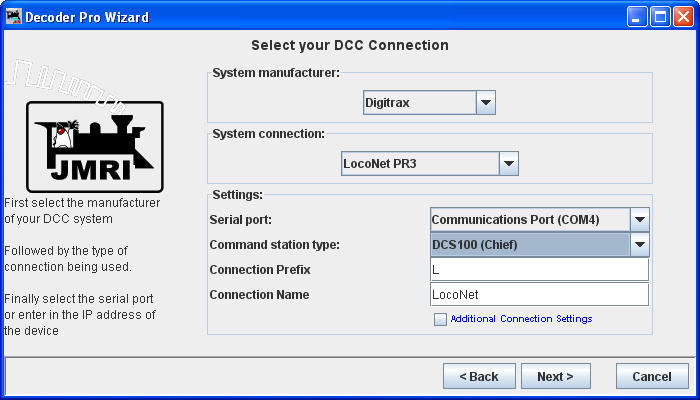Expand the LocoNet PR3 connection dropdown arrow
Screen dimensions: 700x400
pos(508,163)
